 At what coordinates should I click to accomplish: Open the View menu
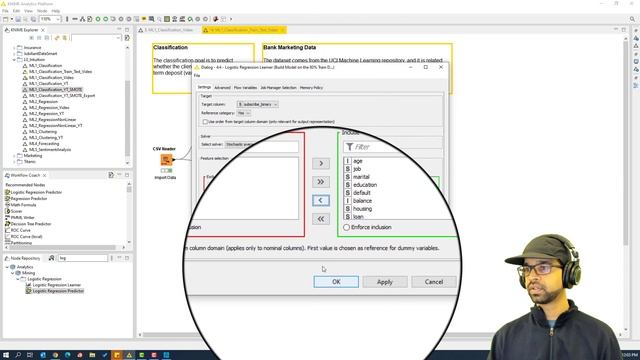tap(29, 11)
